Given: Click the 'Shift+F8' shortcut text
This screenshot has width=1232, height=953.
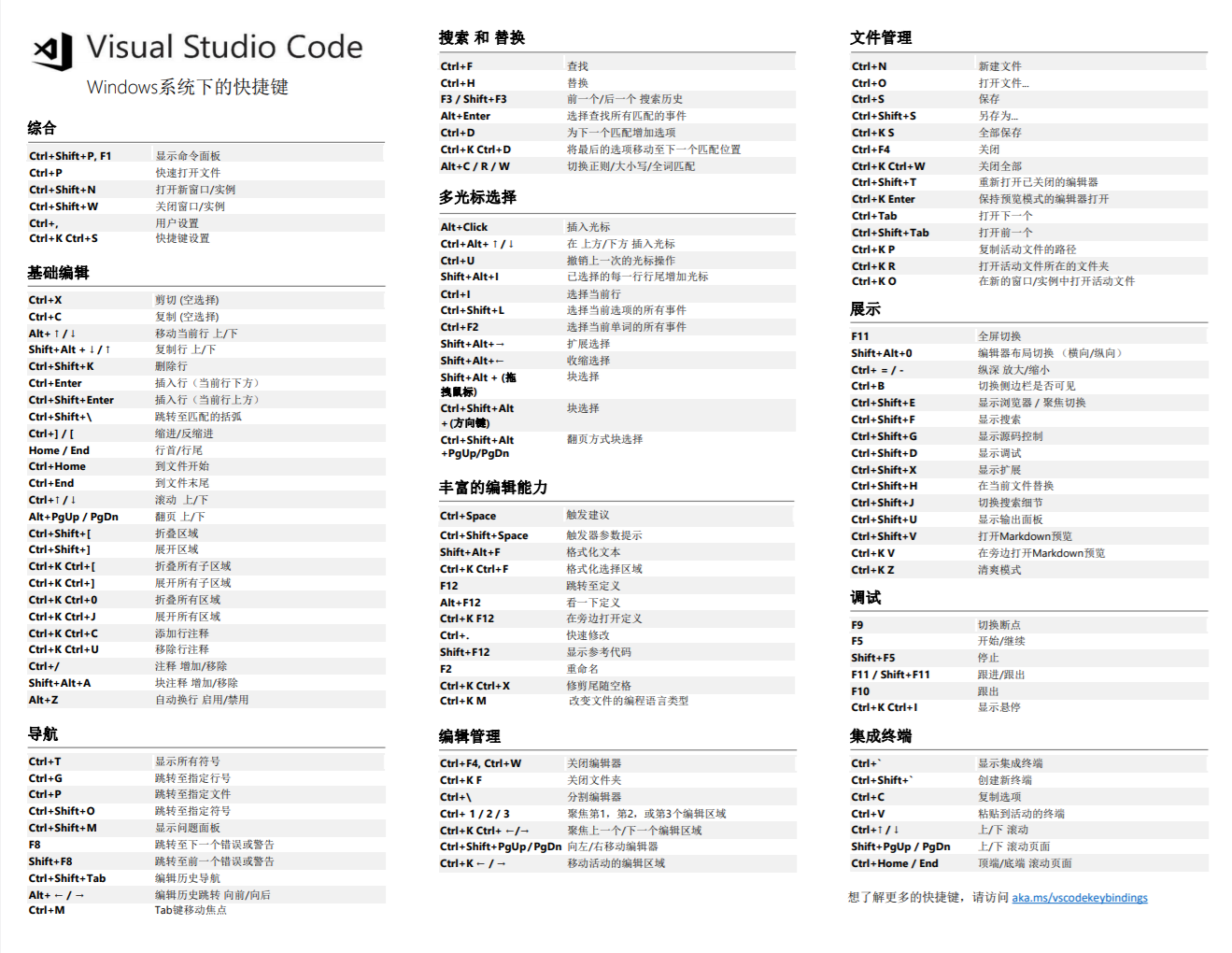Looking at the screenshot, I should coord(50,861).
